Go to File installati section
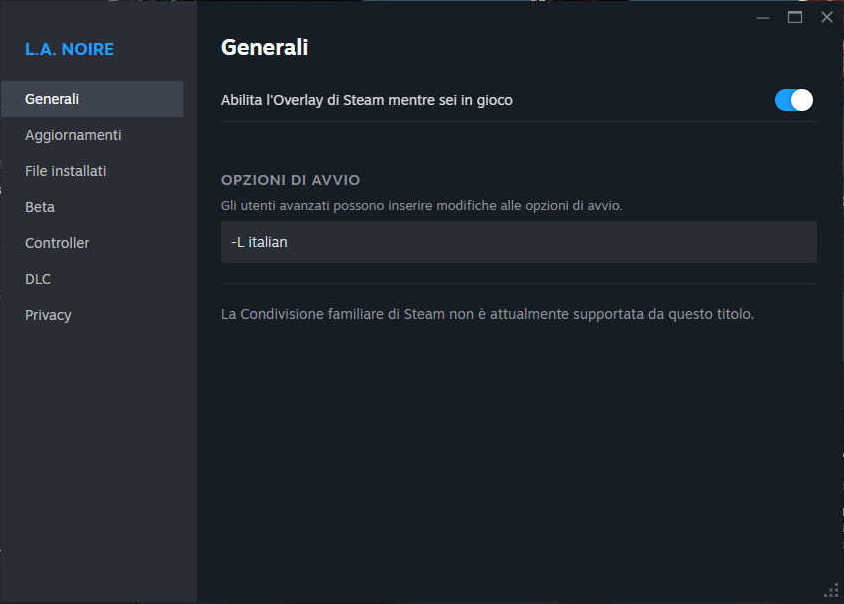This screenshot has width=844, height=604. click(66, 171)
